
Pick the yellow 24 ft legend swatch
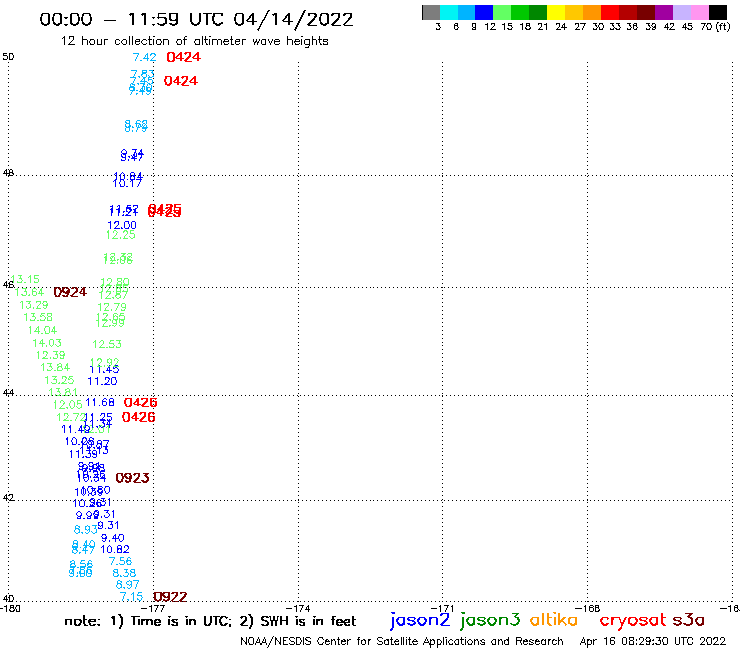556,12
